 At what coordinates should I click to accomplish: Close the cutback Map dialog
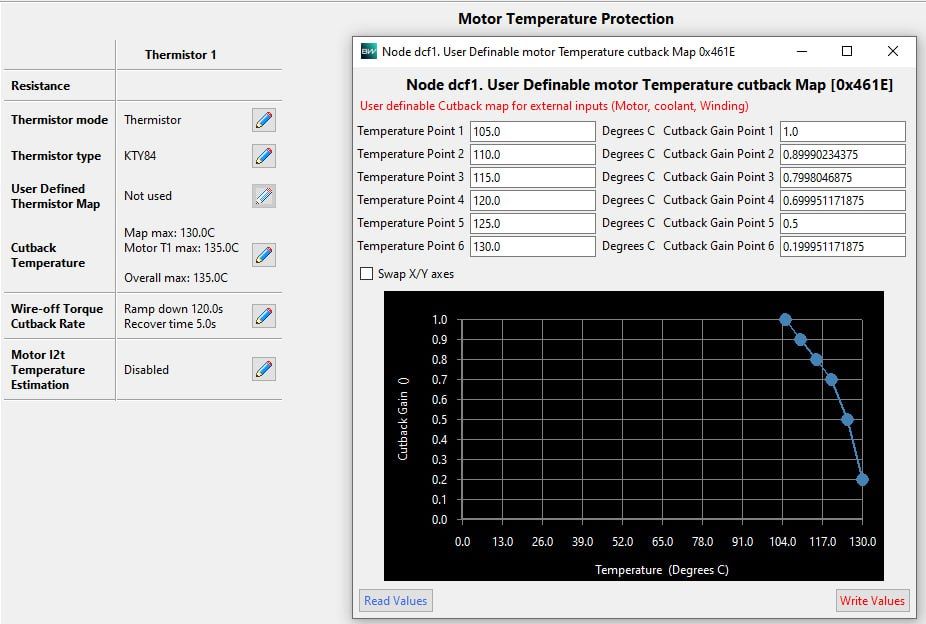click(893, 51)
